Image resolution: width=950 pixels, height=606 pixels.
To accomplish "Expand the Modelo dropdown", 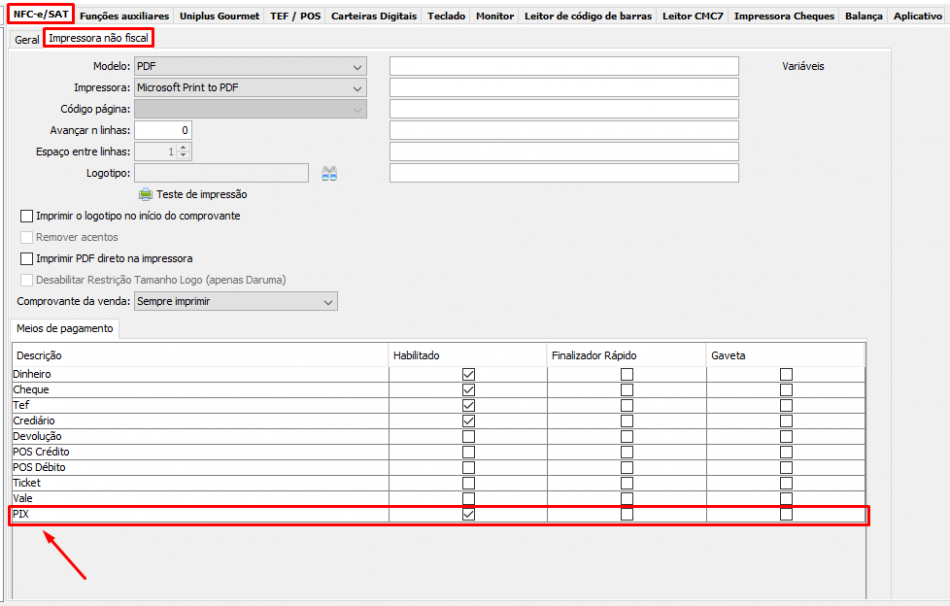I will pyautogui.click(x=357, y=67).
